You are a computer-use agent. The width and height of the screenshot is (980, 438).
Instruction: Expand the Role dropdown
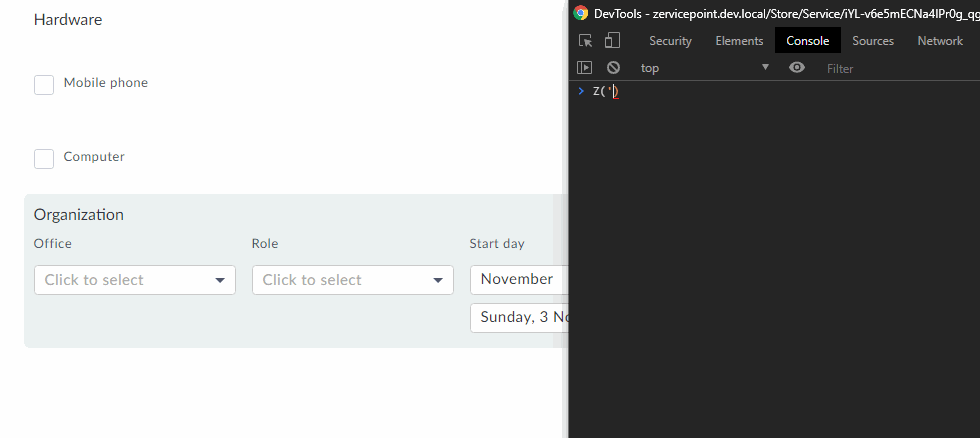[353, 280]
